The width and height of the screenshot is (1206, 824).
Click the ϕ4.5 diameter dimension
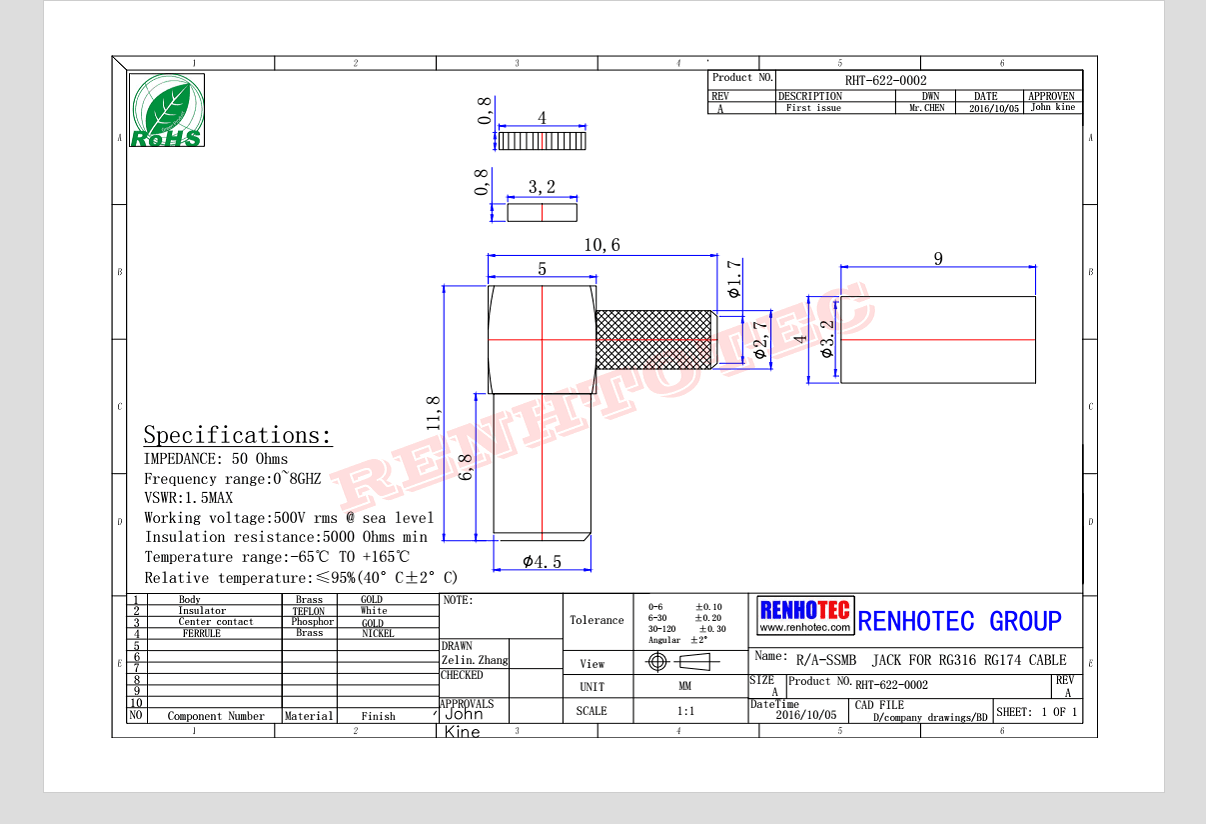click(x=541, y=562)
